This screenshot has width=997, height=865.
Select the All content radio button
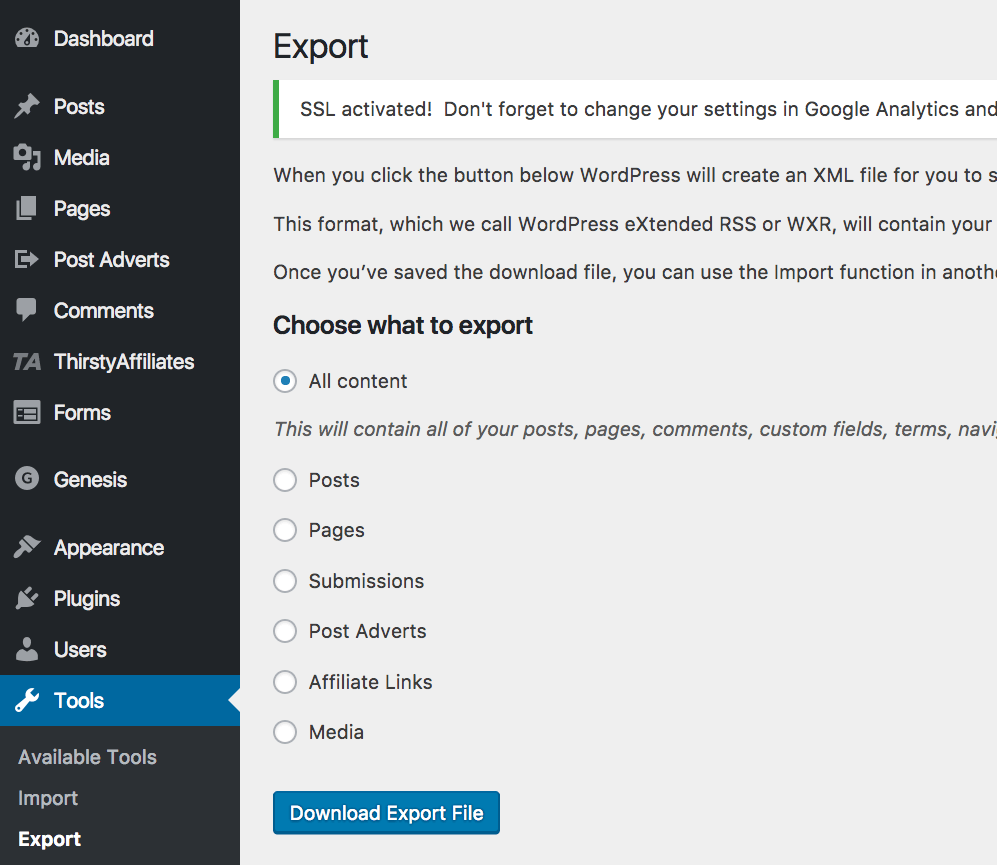coord(285,381)
